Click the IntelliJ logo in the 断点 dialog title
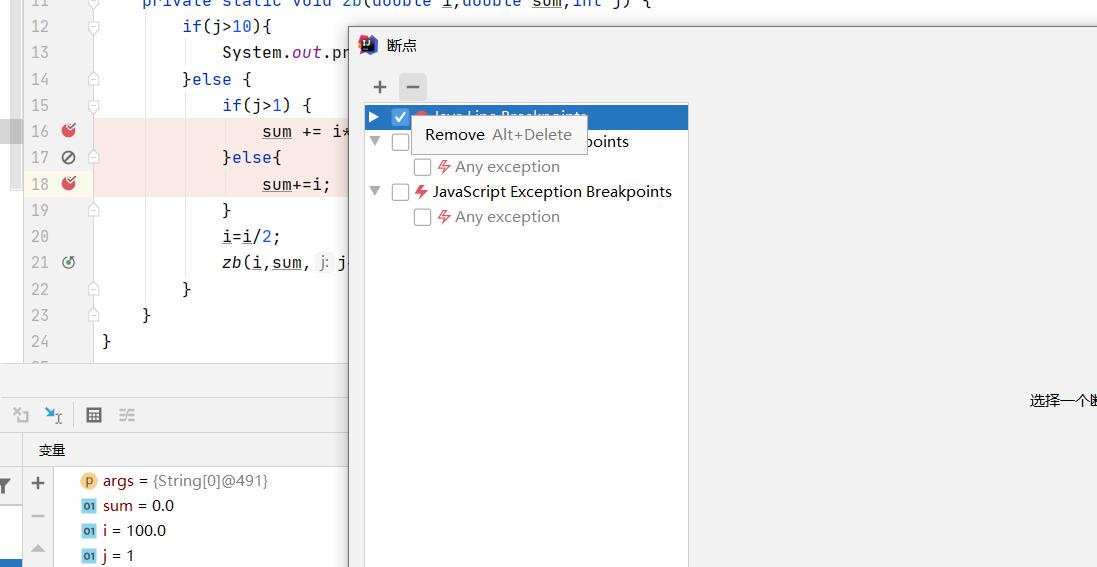Image resolution: width=1097 pixels, height=567 pixels. coord(368,44)
